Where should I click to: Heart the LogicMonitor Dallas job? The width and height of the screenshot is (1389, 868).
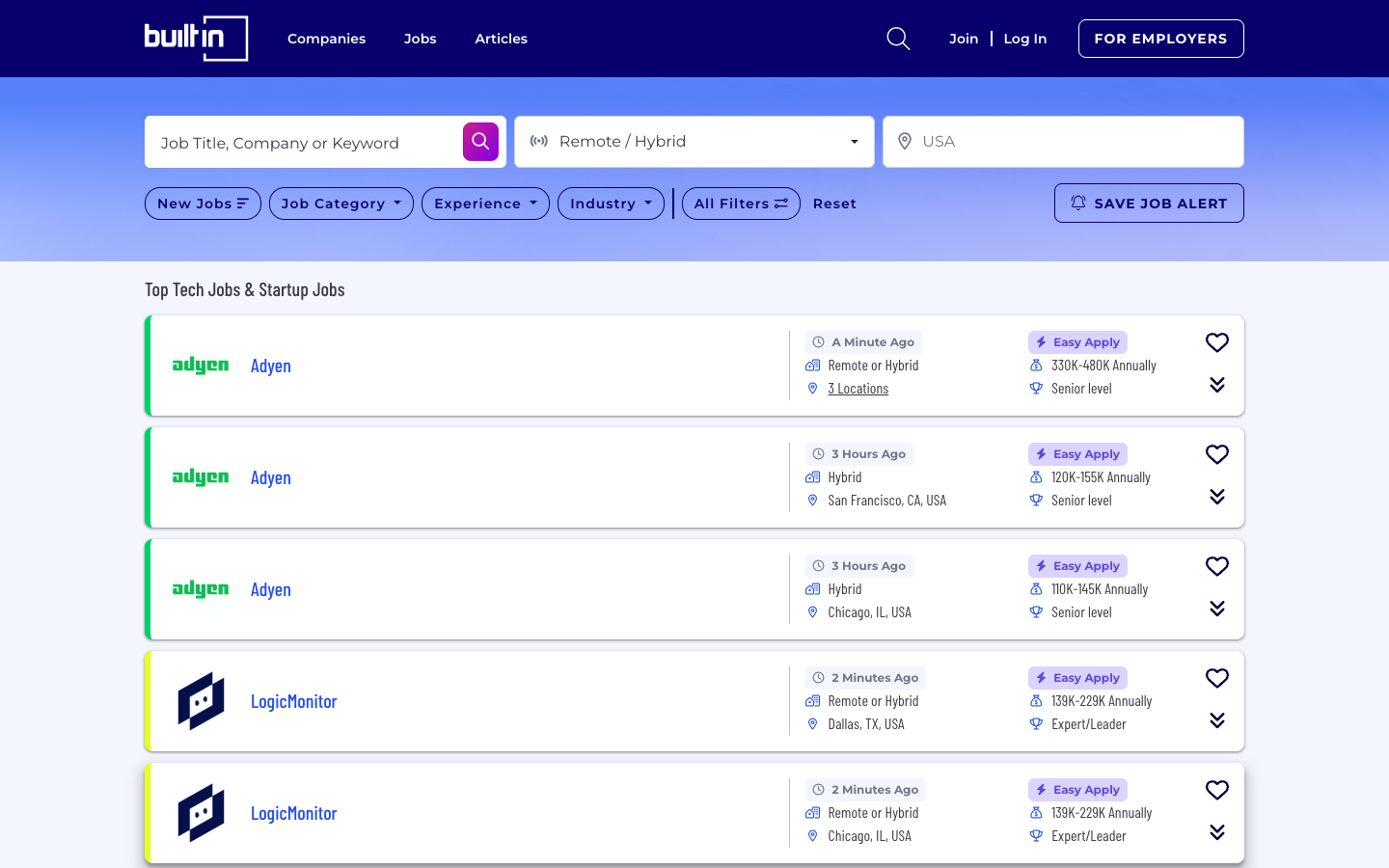[x=1217, y=678]
